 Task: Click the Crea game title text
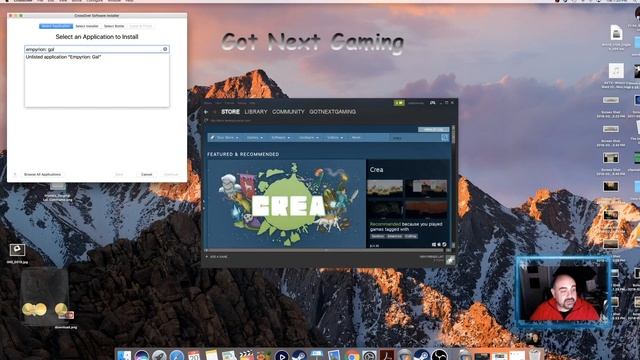point(376,169)
